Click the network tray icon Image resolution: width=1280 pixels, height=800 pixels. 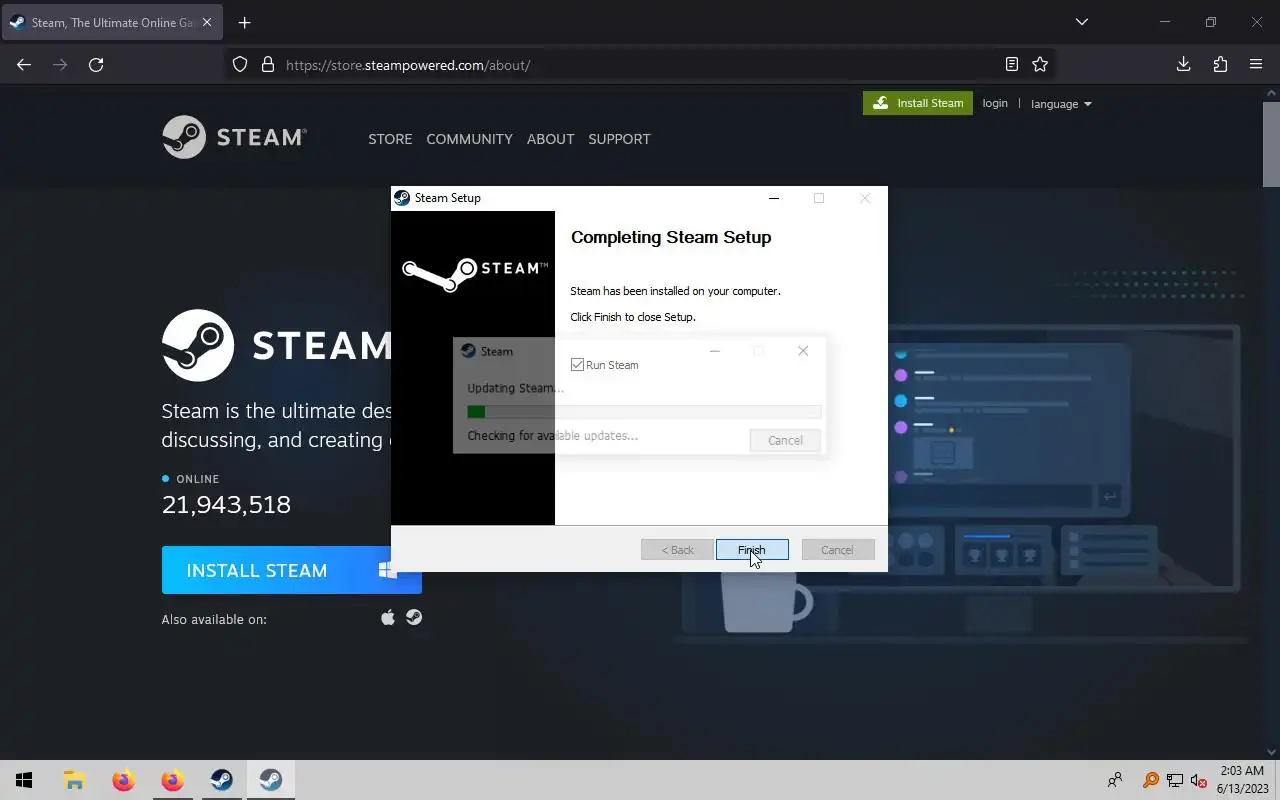[x=1174, y=780]
